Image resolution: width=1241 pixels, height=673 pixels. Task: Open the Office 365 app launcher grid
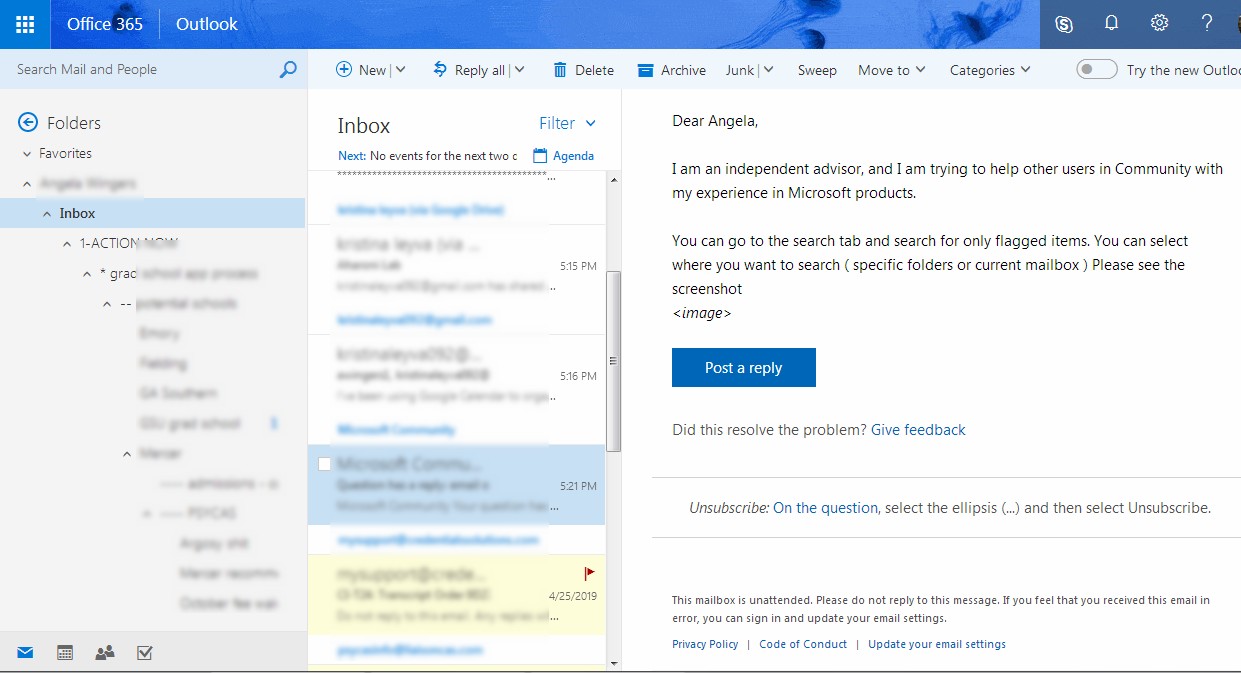[x=25, y=24]
